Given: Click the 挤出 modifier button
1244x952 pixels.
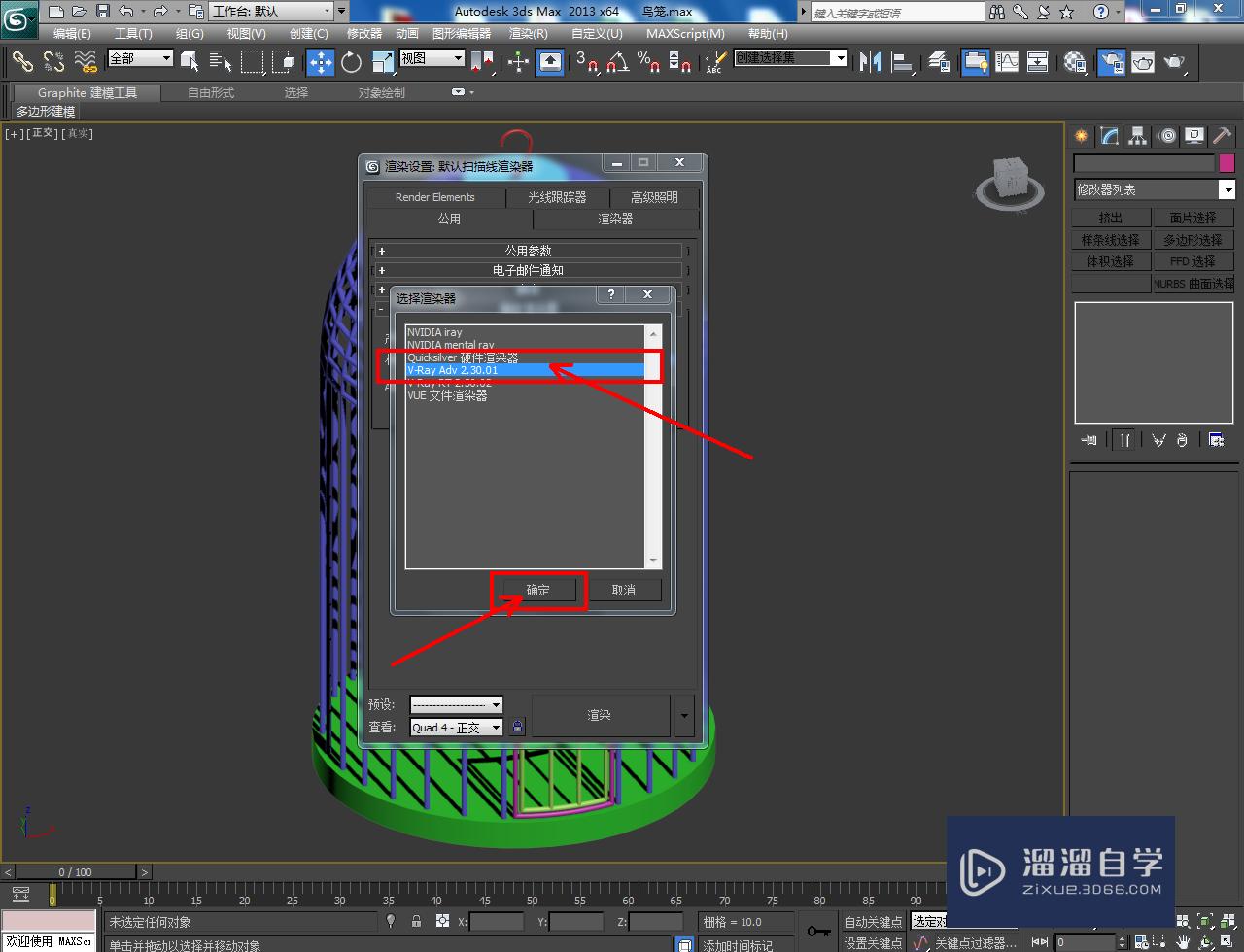Looking at the screenshot, I should (x=1111, y=218).
